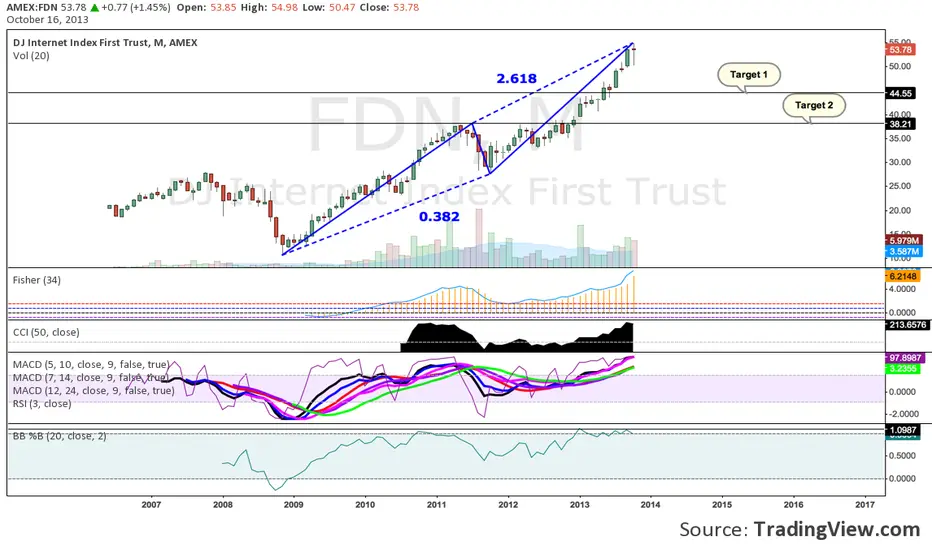Click the 30.00 price axis label
This screenshot has height=550, width=932.
900,162
